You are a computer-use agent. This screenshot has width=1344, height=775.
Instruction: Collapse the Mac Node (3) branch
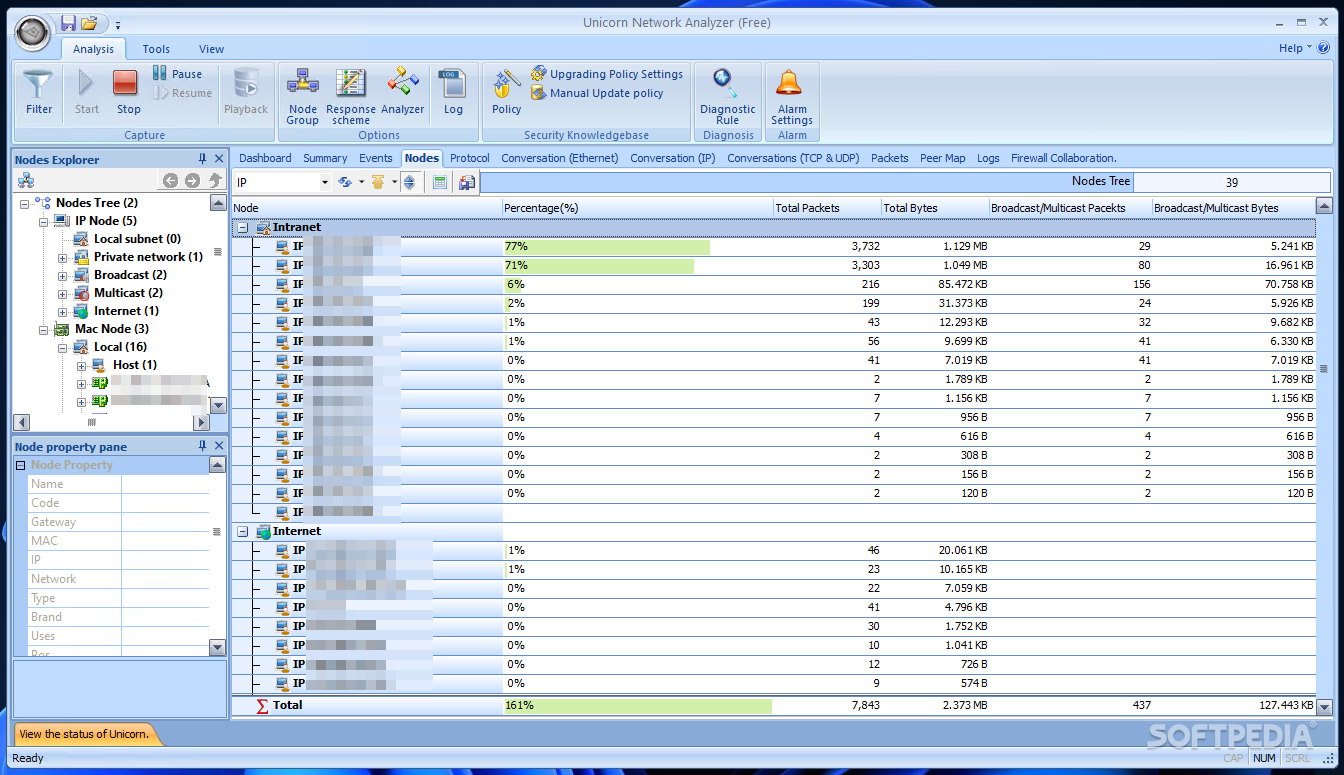point(44,329)
